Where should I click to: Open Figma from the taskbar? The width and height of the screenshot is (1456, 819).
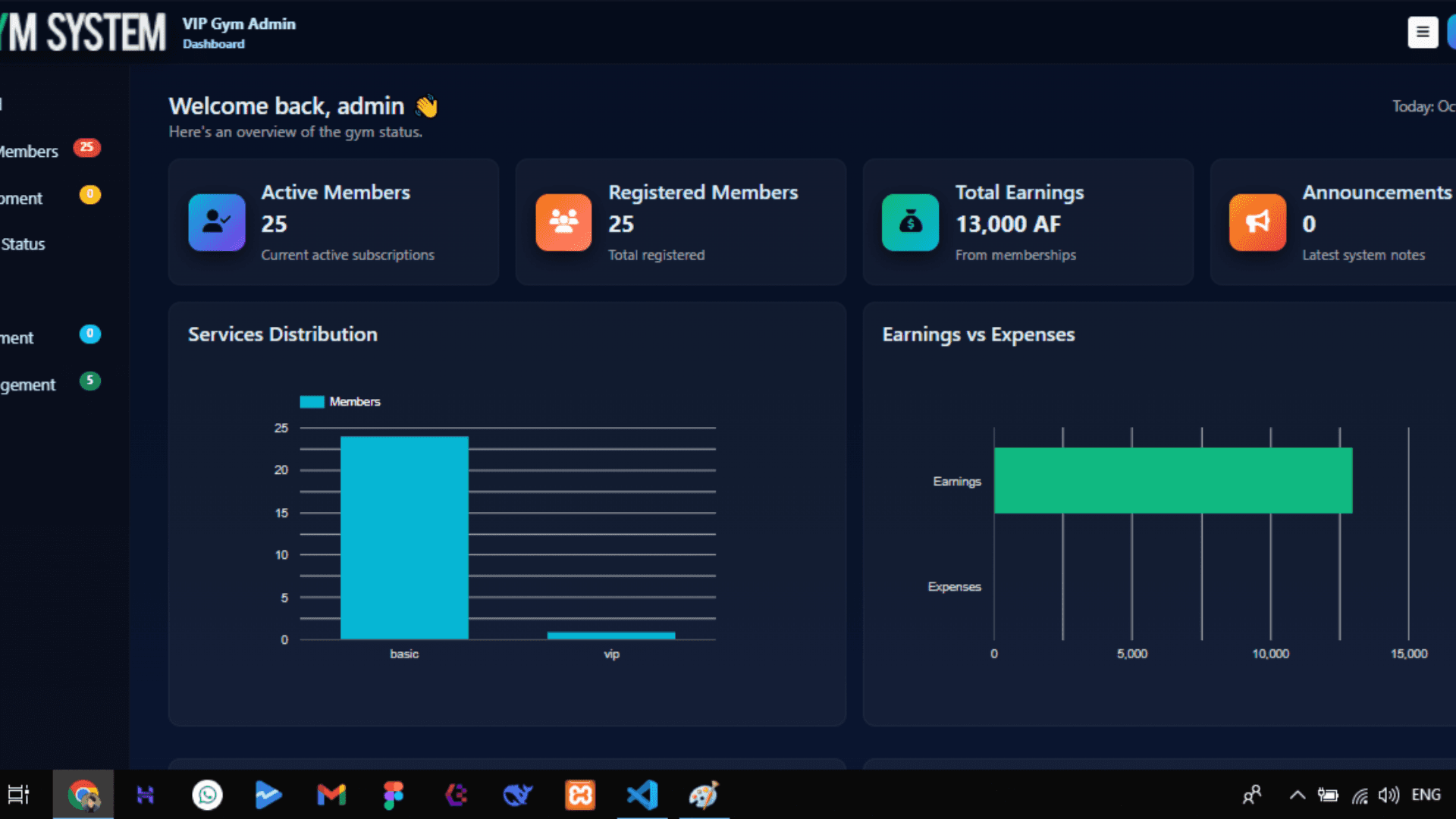point(394,795)
